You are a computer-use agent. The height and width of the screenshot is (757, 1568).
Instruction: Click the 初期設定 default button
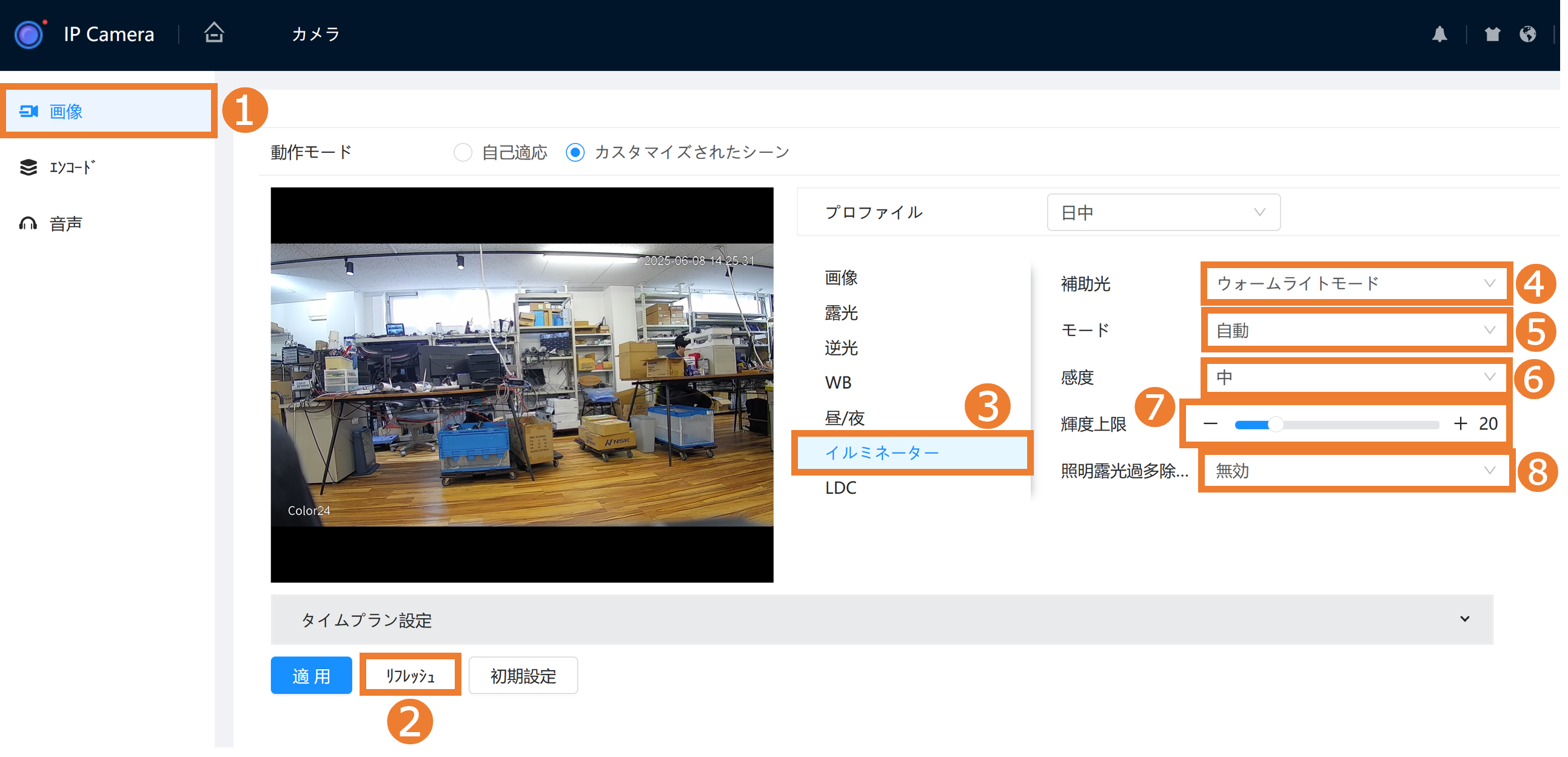(x=523, y=675)
